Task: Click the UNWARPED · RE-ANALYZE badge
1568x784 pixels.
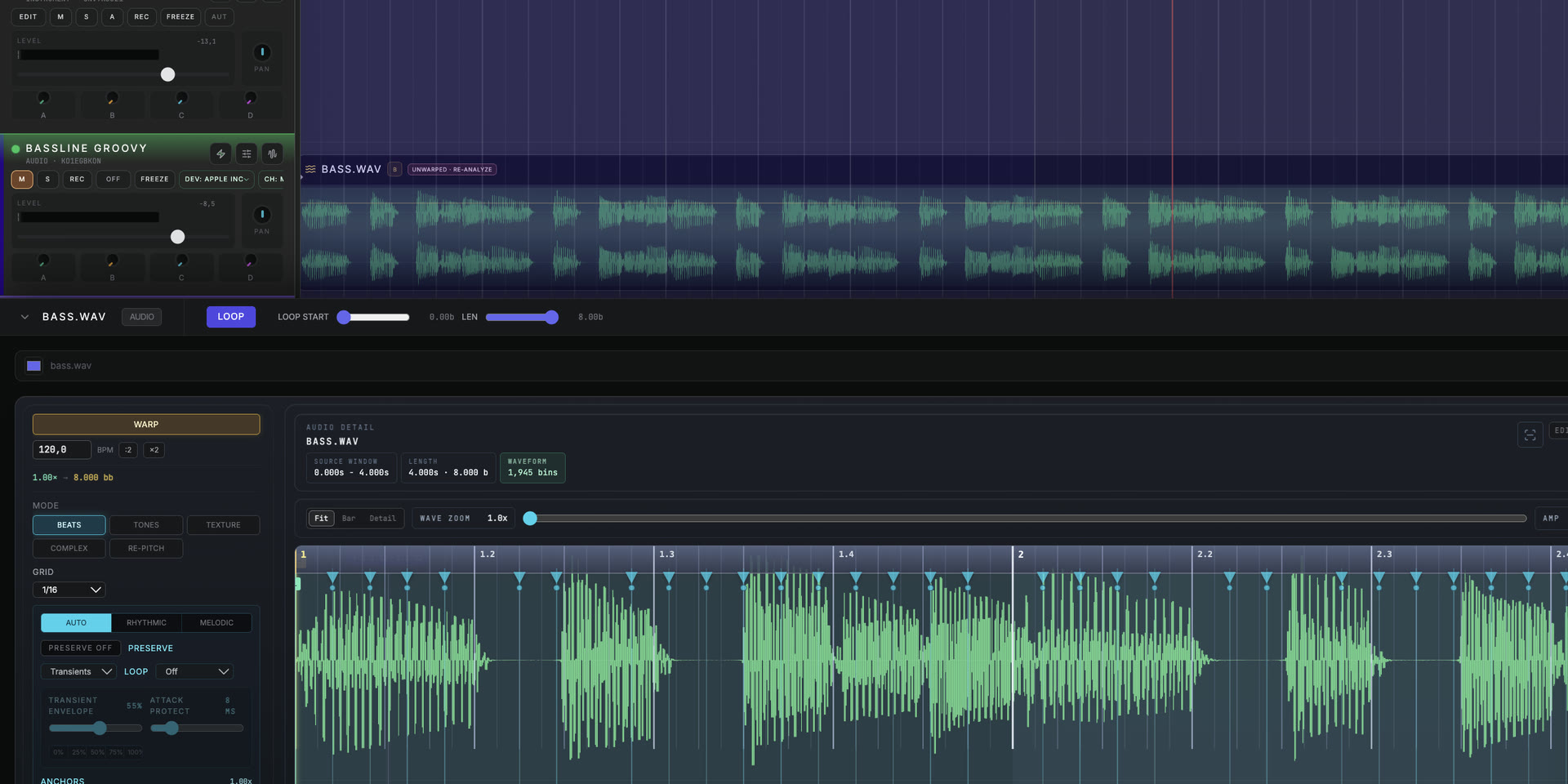Action: coord(452,169)
